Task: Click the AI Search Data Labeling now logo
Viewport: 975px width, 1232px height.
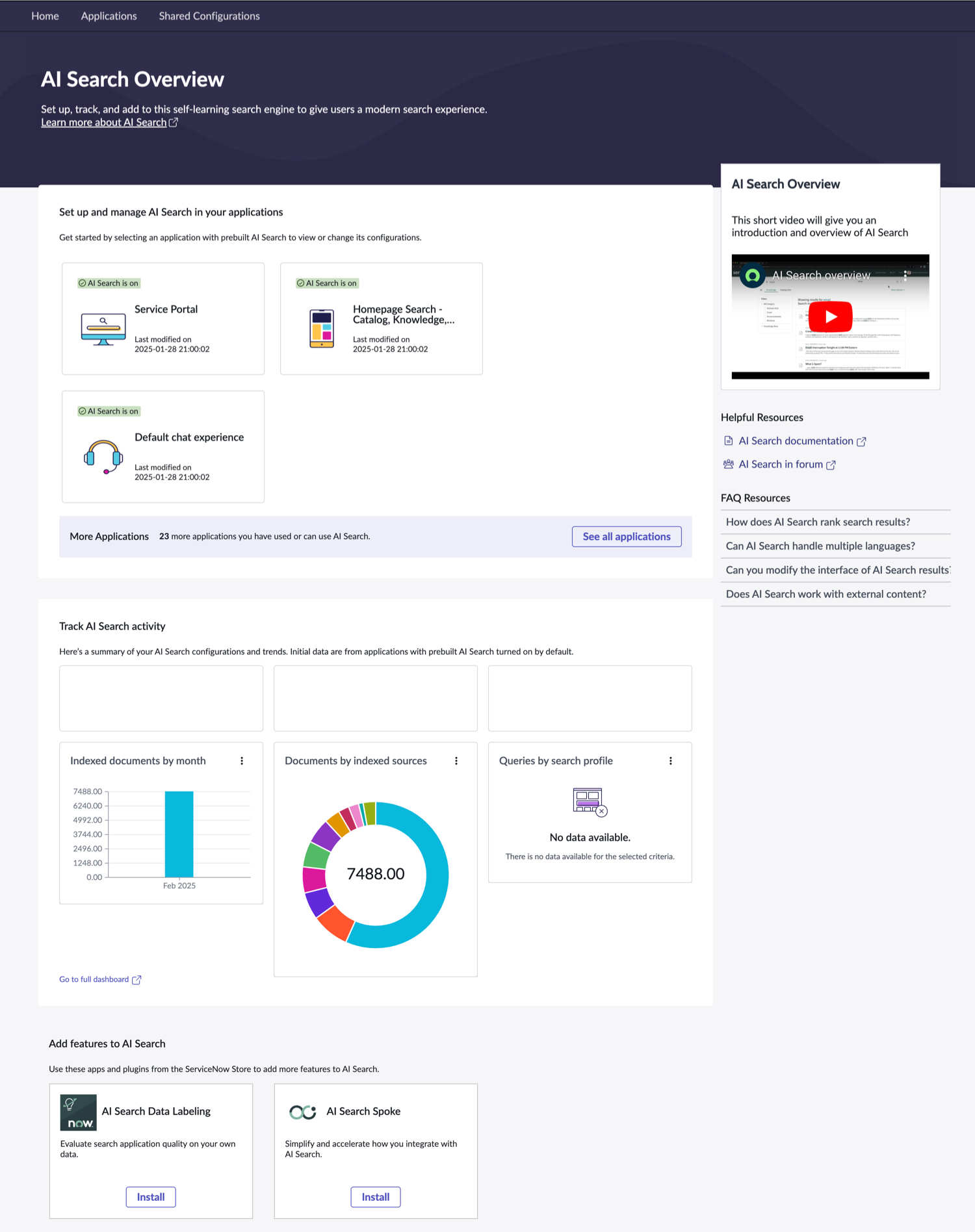Action: [78, 1112]
